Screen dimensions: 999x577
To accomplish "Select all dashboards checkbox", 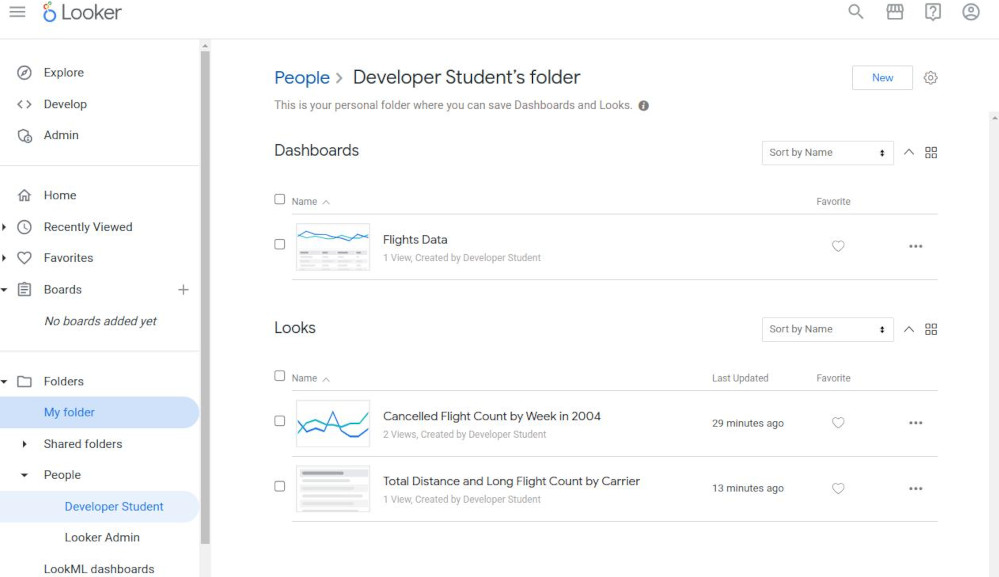I will click(280, 199).
